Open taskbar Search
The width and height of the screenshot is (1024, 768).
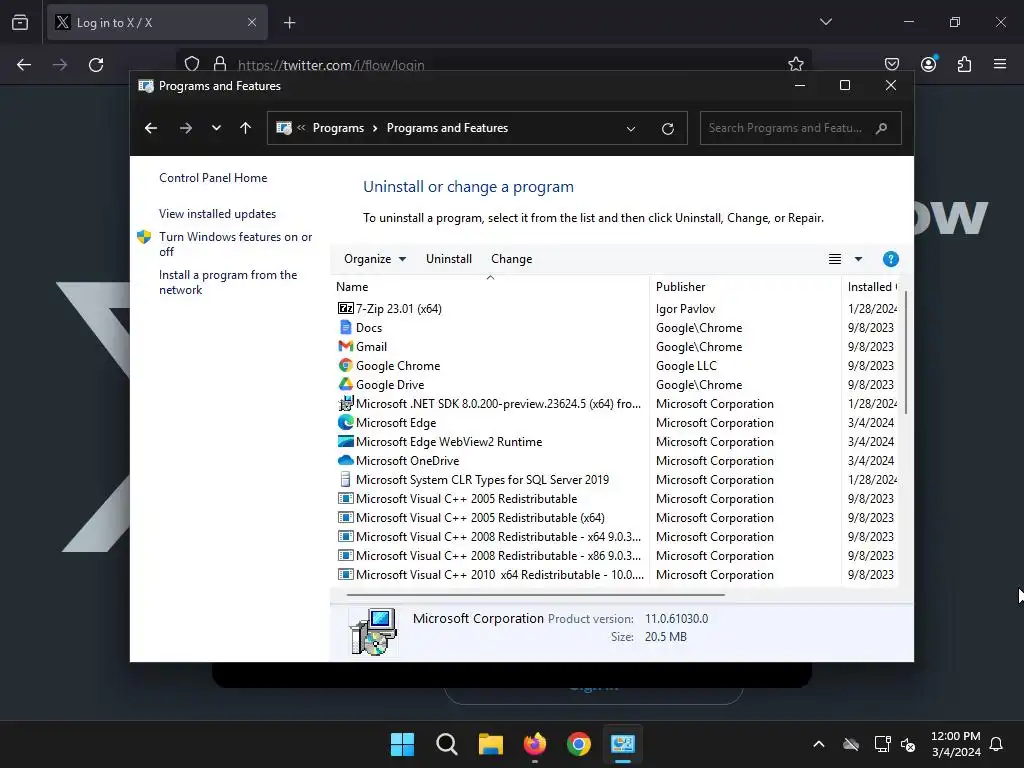(447, 744)
